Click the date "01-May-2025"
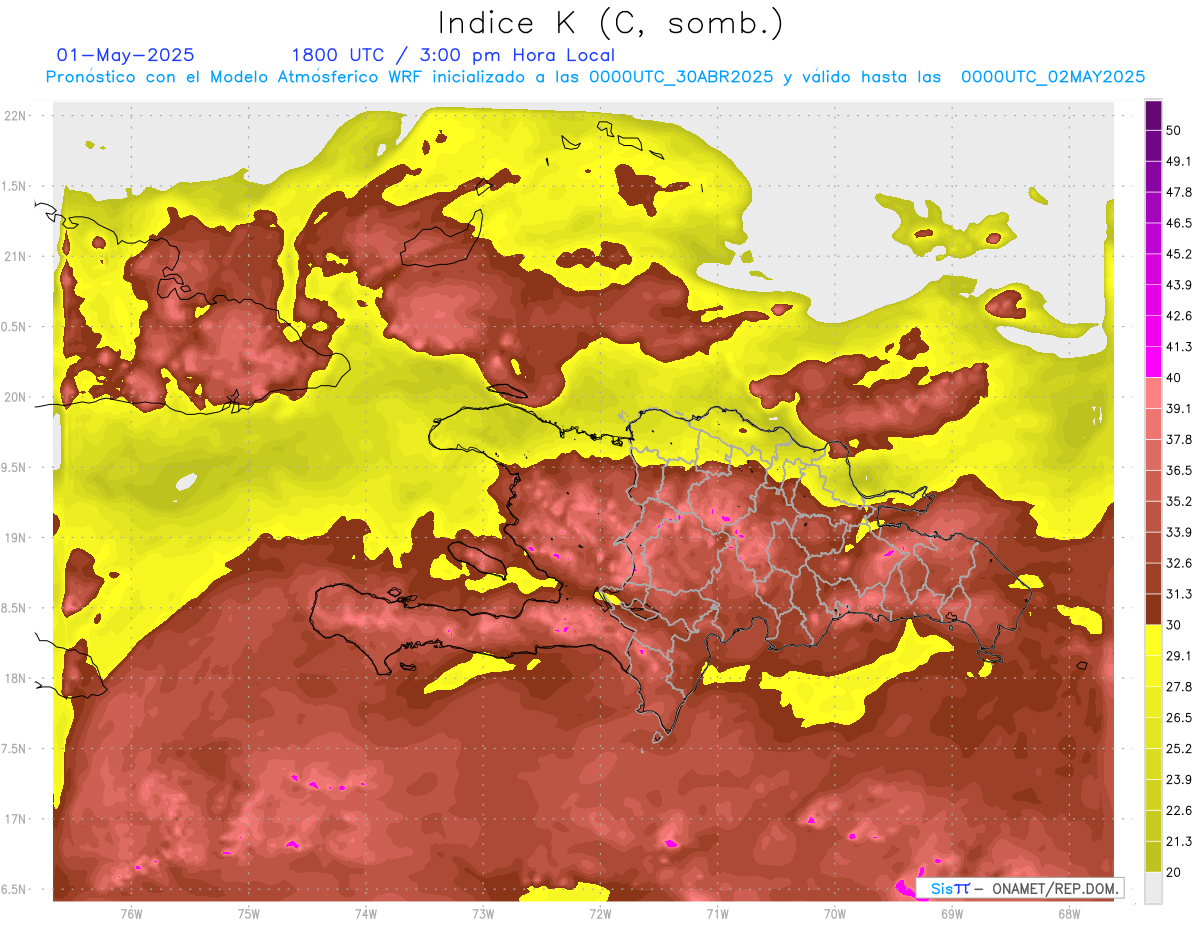This screenshot has height=927, width=1200. click(126, 55)
